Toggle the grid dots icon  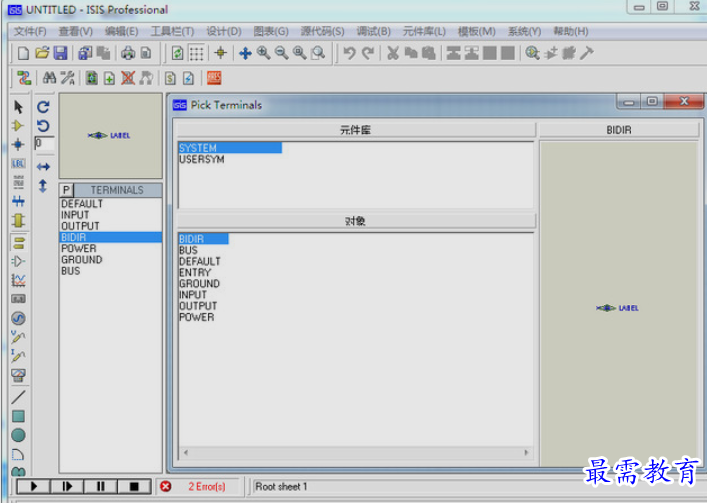point(196,53)
